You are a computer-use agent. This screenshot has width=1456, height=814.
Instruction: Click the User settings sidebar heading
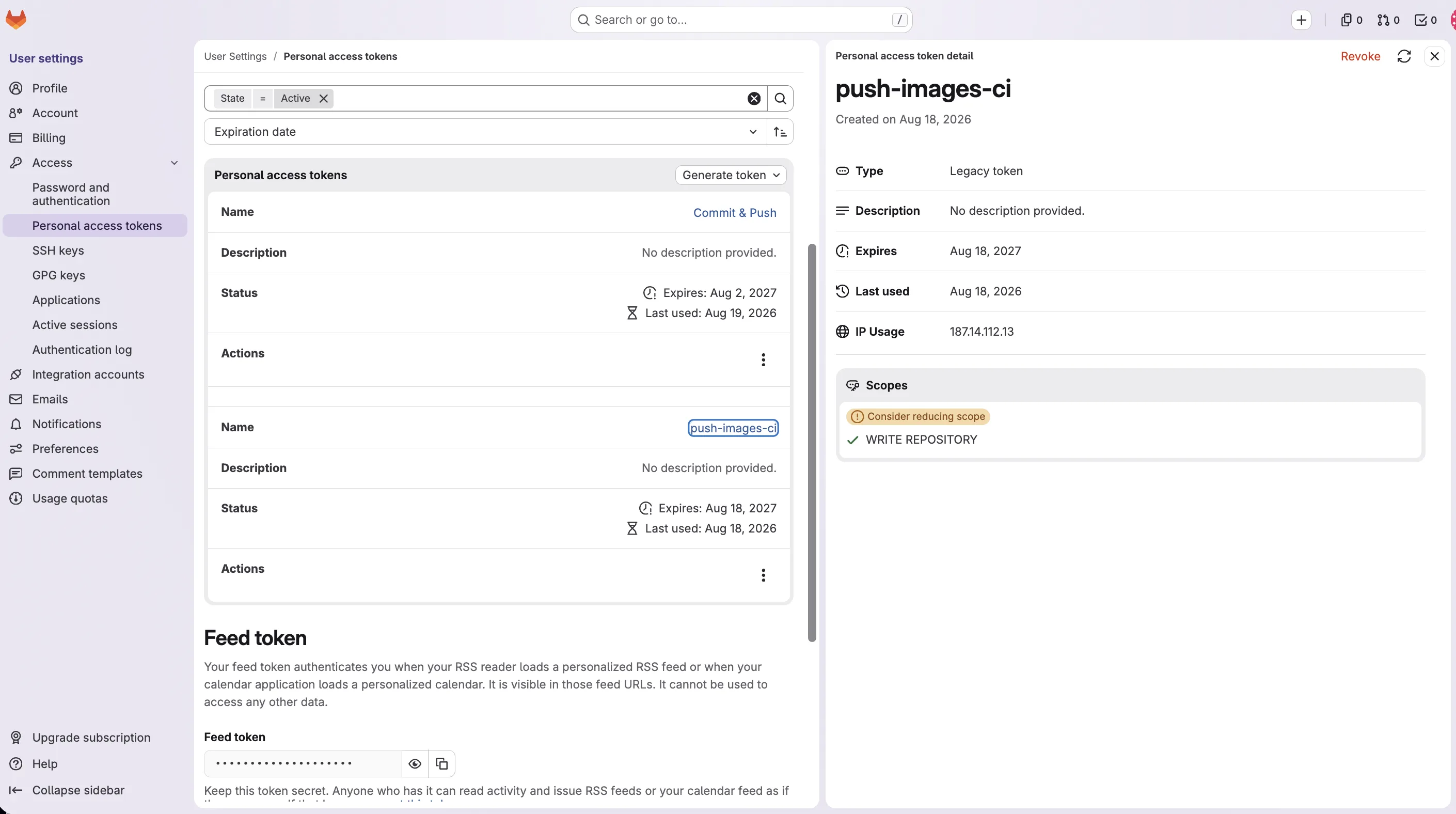[x=46, y=58]
